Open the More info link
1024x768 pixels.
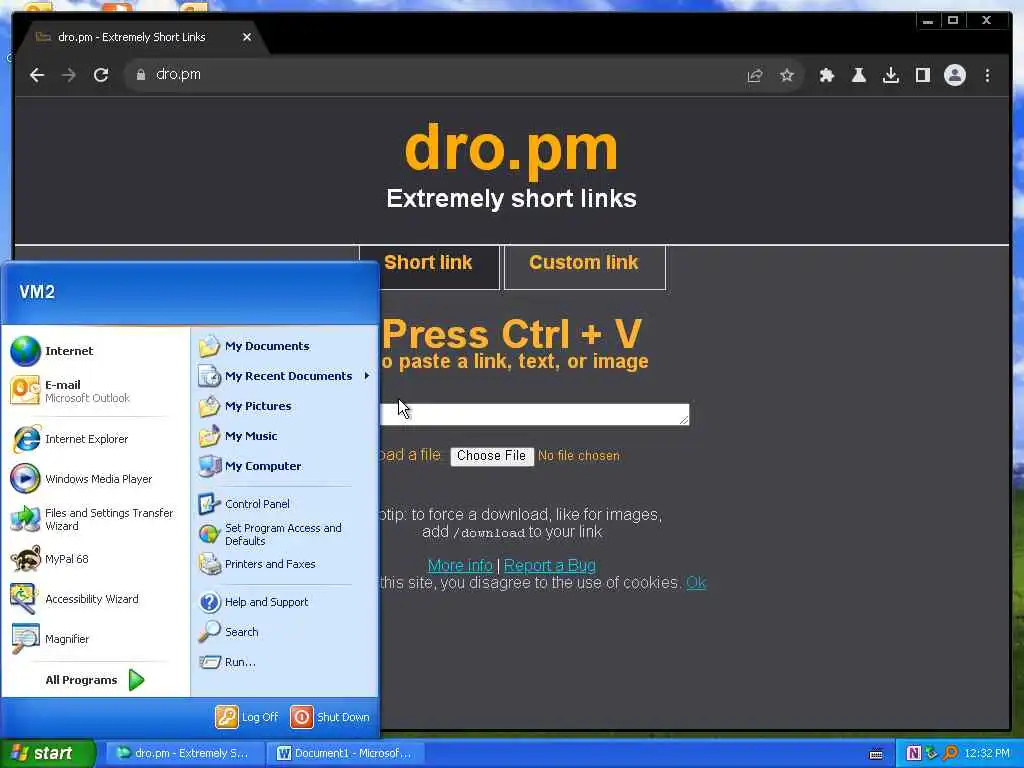460,566
